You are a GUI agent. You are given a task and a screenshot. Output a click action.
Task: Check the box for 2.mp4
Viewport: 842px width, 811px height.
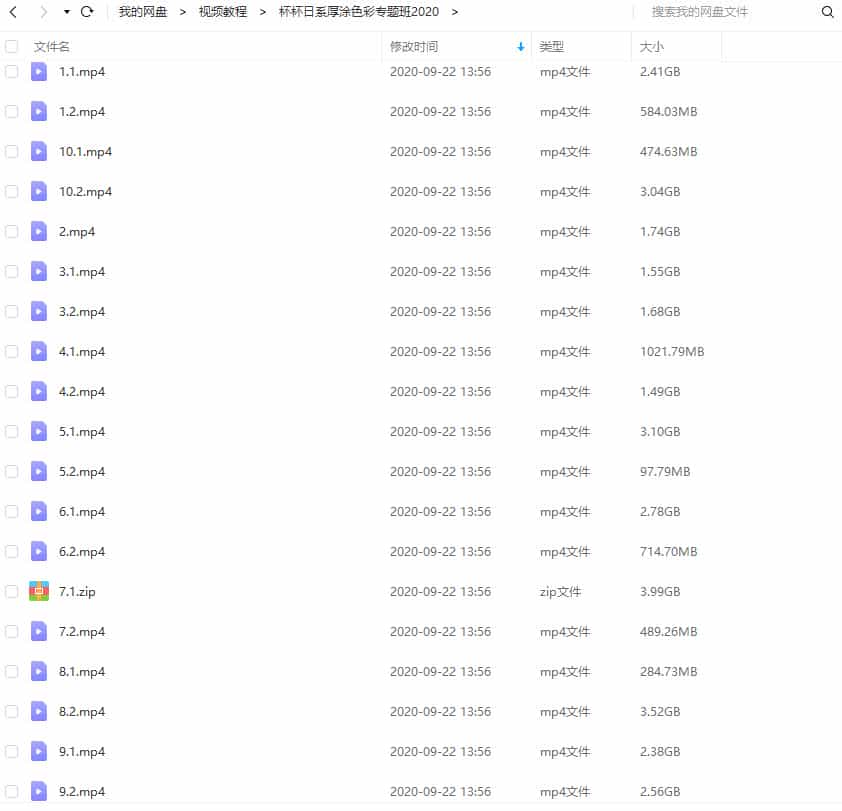pos(11,231)
